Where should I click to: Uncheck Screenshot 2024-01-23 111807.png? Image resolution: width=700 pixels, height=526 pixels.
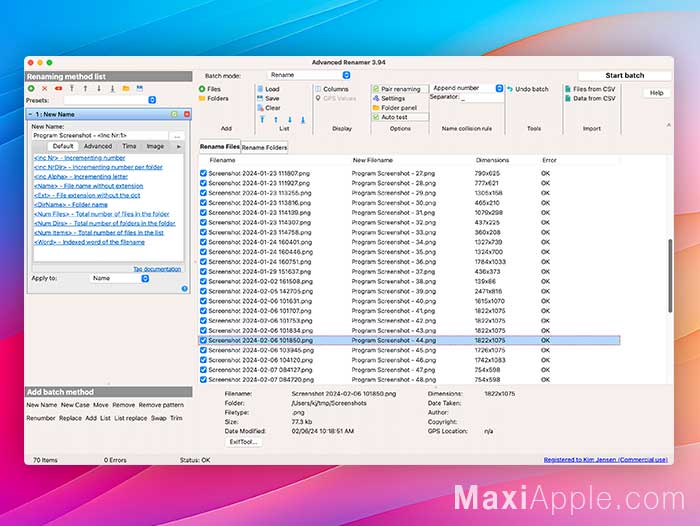pos(203,173)
